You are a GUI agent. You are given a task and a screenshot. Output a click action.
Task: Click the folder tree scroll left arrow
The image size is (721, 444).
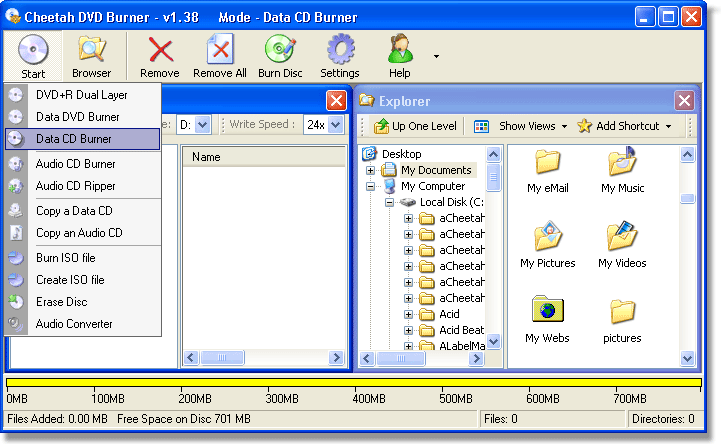tap(367, 358)
